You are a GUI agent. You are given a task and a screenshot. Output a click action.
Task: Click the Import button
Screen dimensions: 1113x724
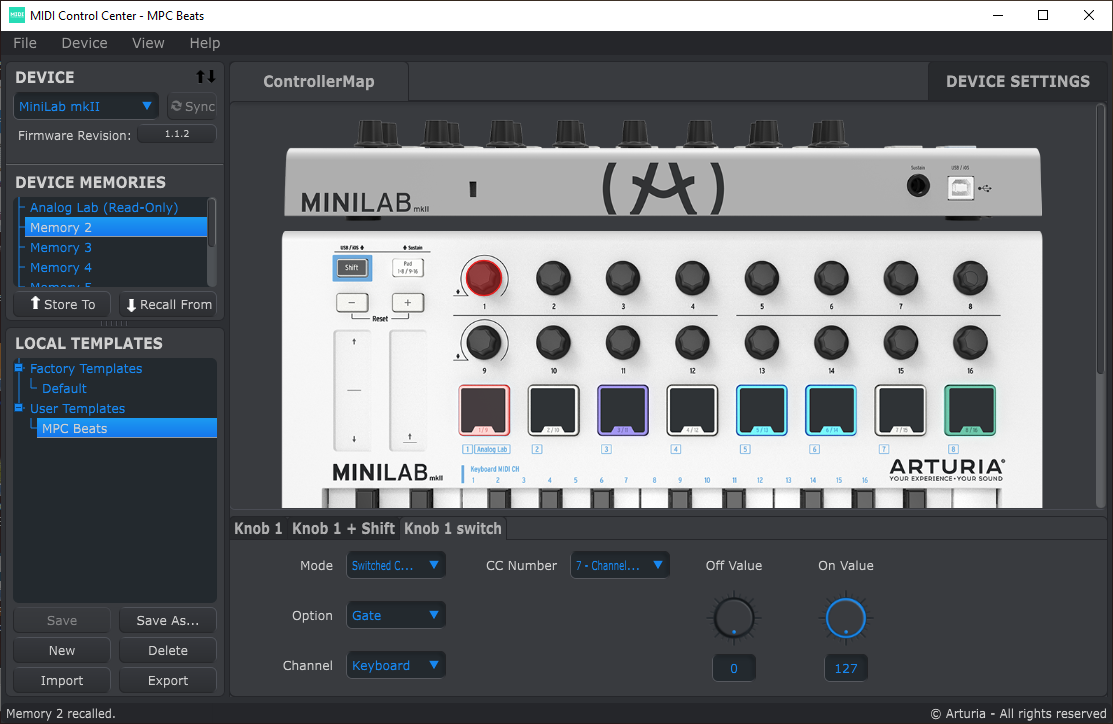click(x=62, y=680)
